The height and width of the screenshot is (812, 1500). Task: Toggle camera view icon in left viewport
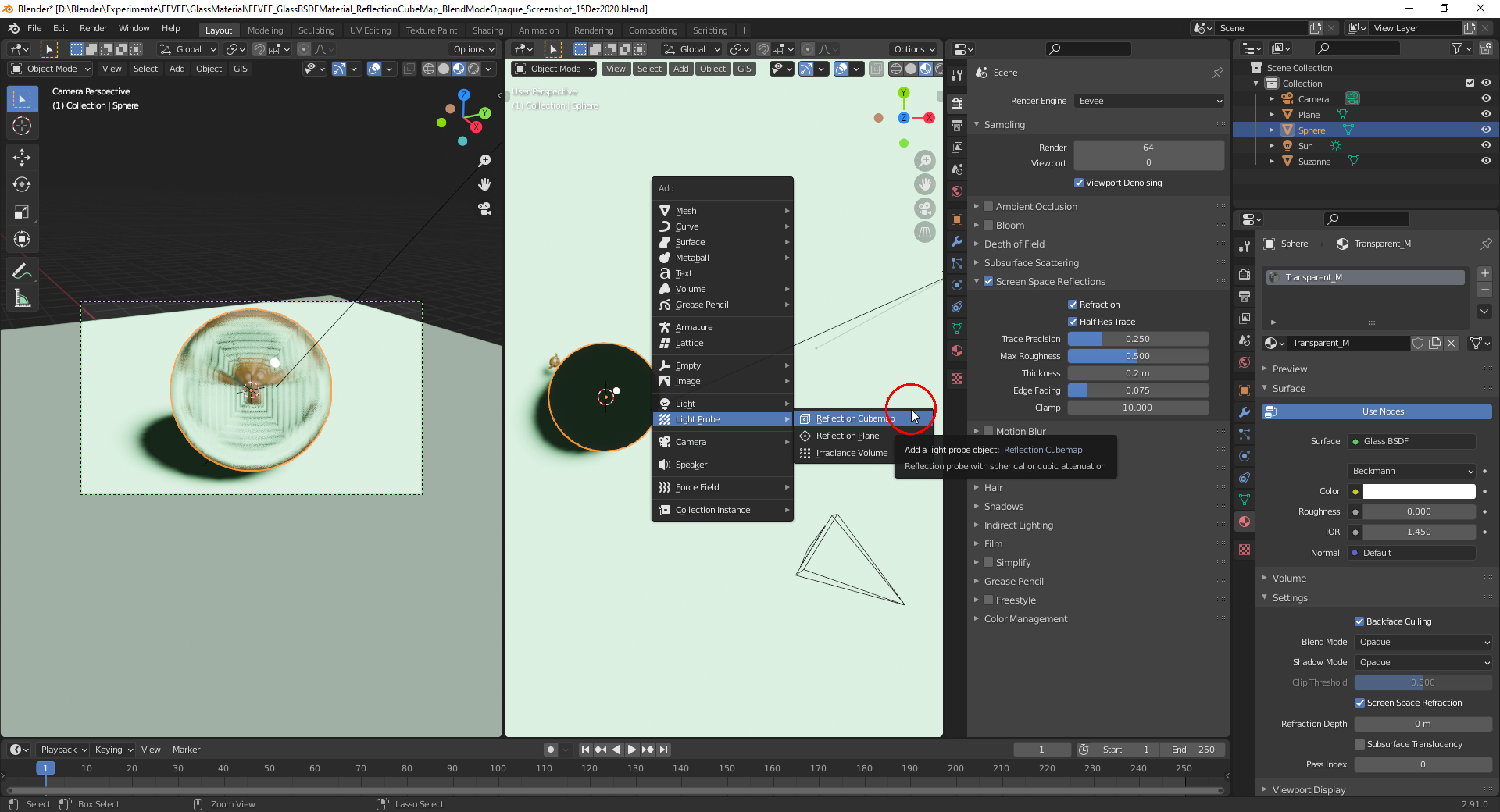click(x=484, y=208)
